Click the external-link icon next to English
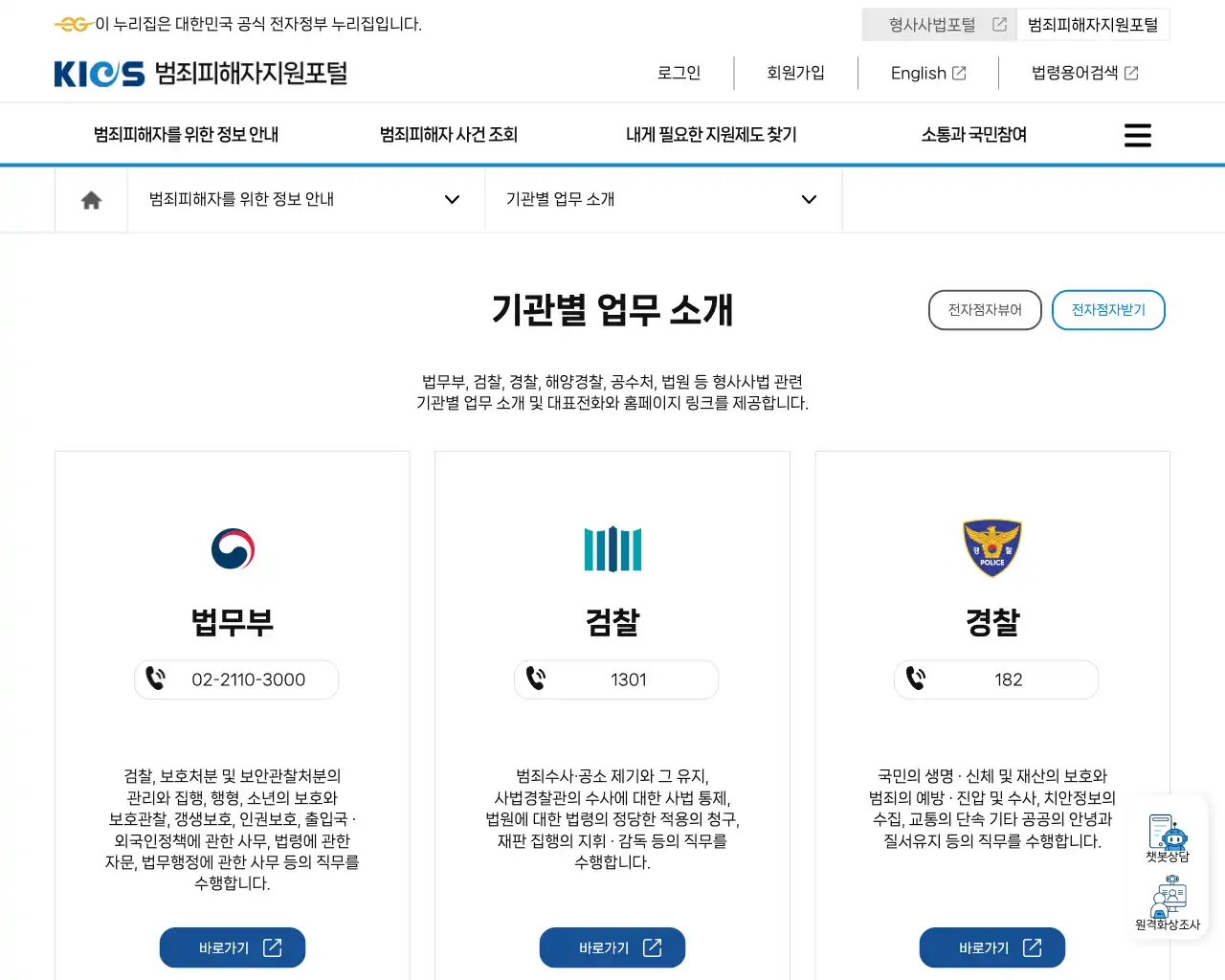 click(959, 73)
